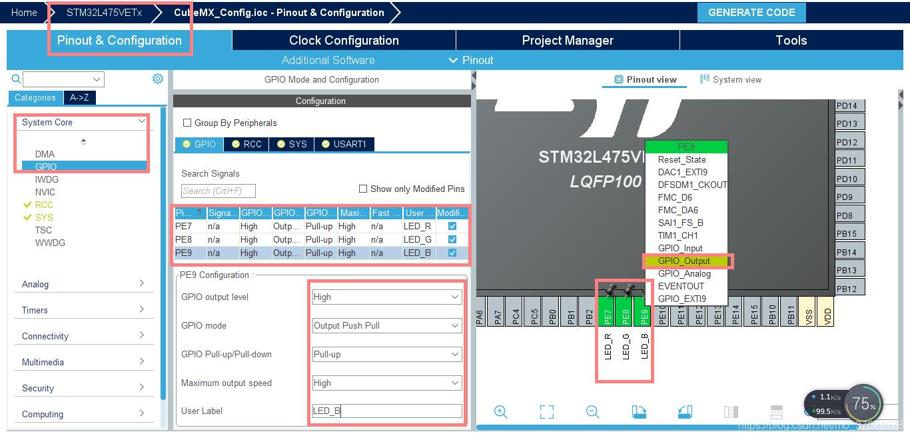Click the GENERATE CODE button
This screenshot has width=910, height=438.
[752, 12]
